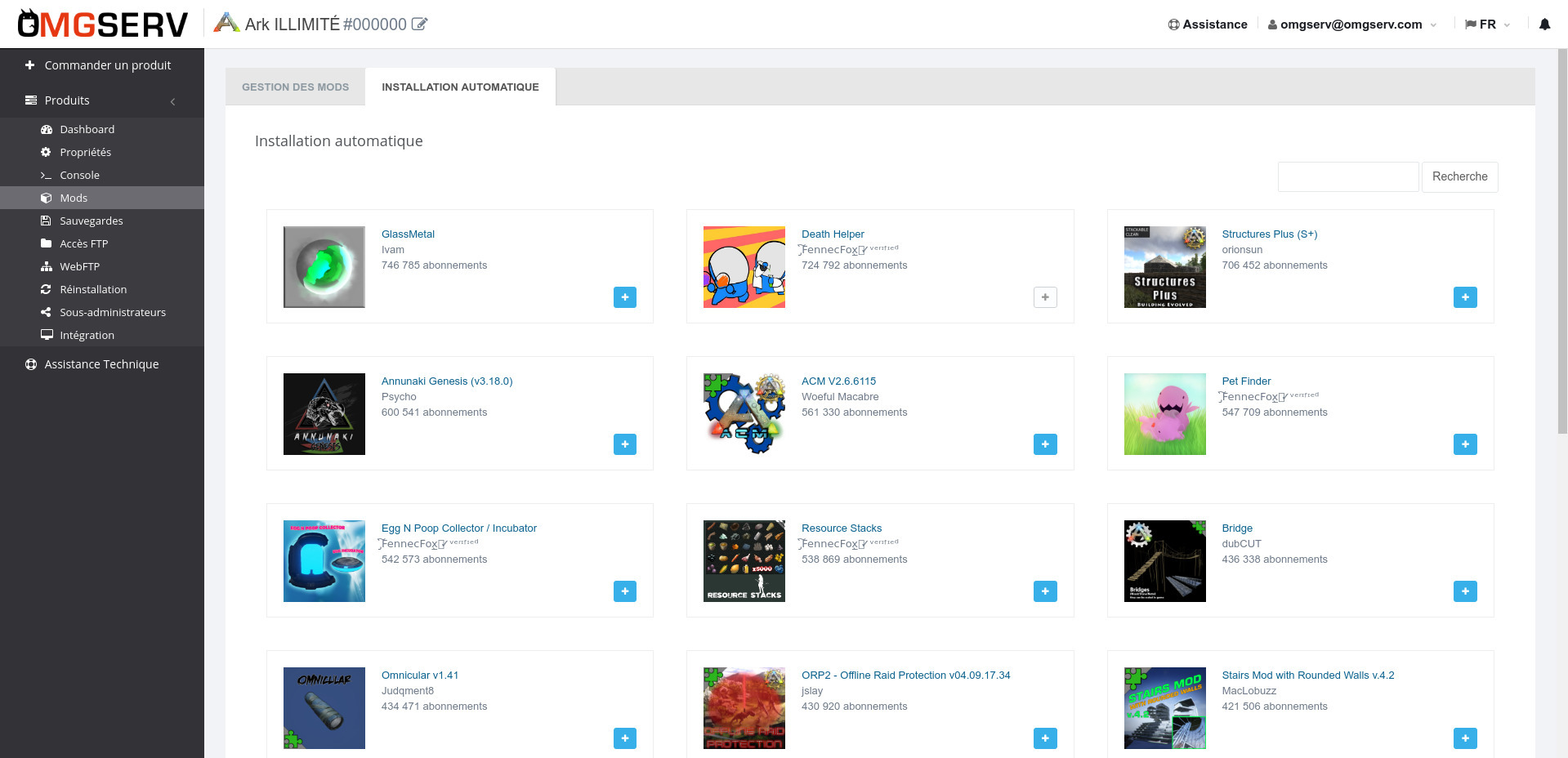Click the plus icon beside Commander un produit
Image resolution: width=1568 pixels, height=758 pixels.
point(30,65)
